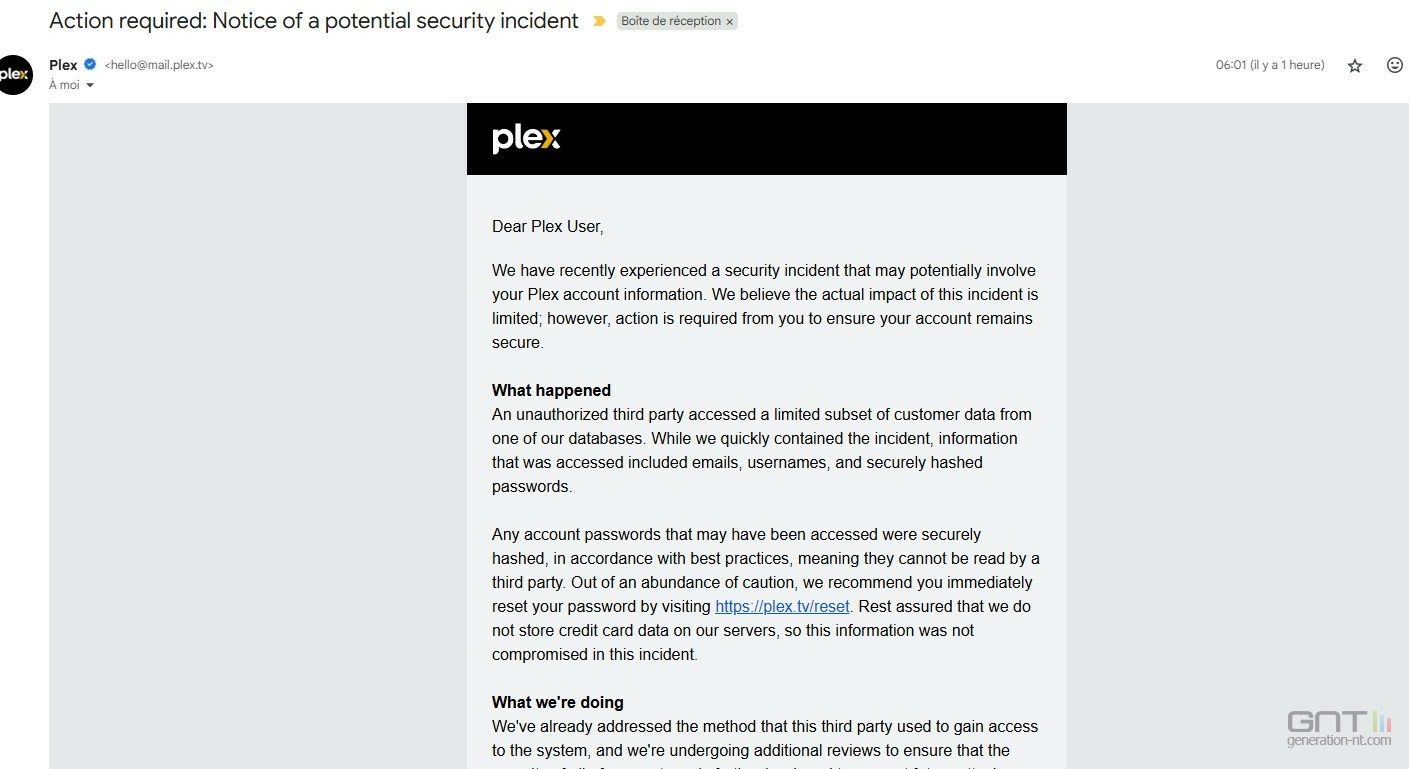Screen dimensions: 1409x769
Task: Click the sender name Plex
Action: click(63, 65)
